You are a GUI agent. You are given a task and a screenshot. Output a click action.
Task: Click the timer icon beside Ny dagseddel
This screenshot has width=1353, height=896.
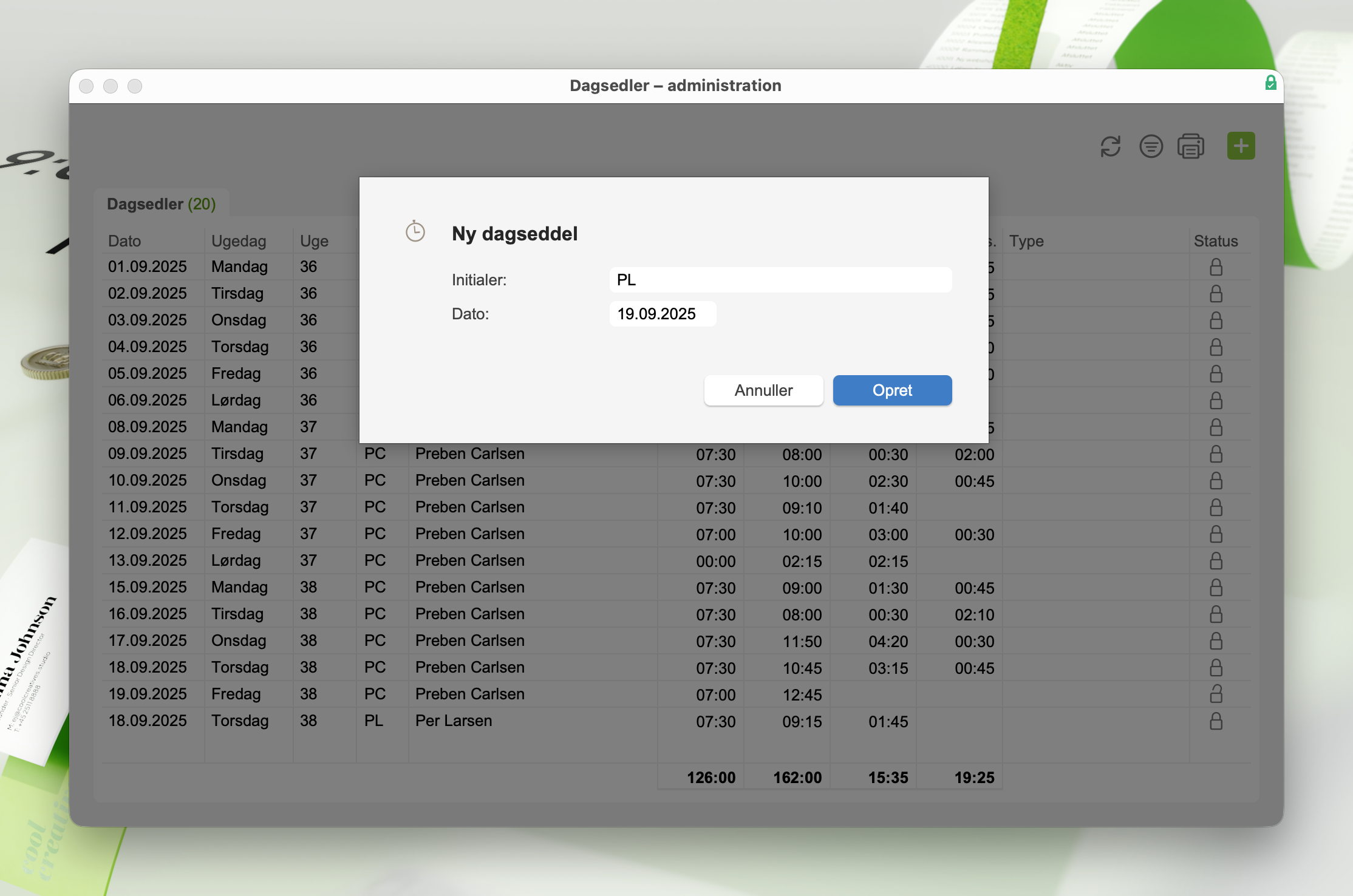pos(415,231)
